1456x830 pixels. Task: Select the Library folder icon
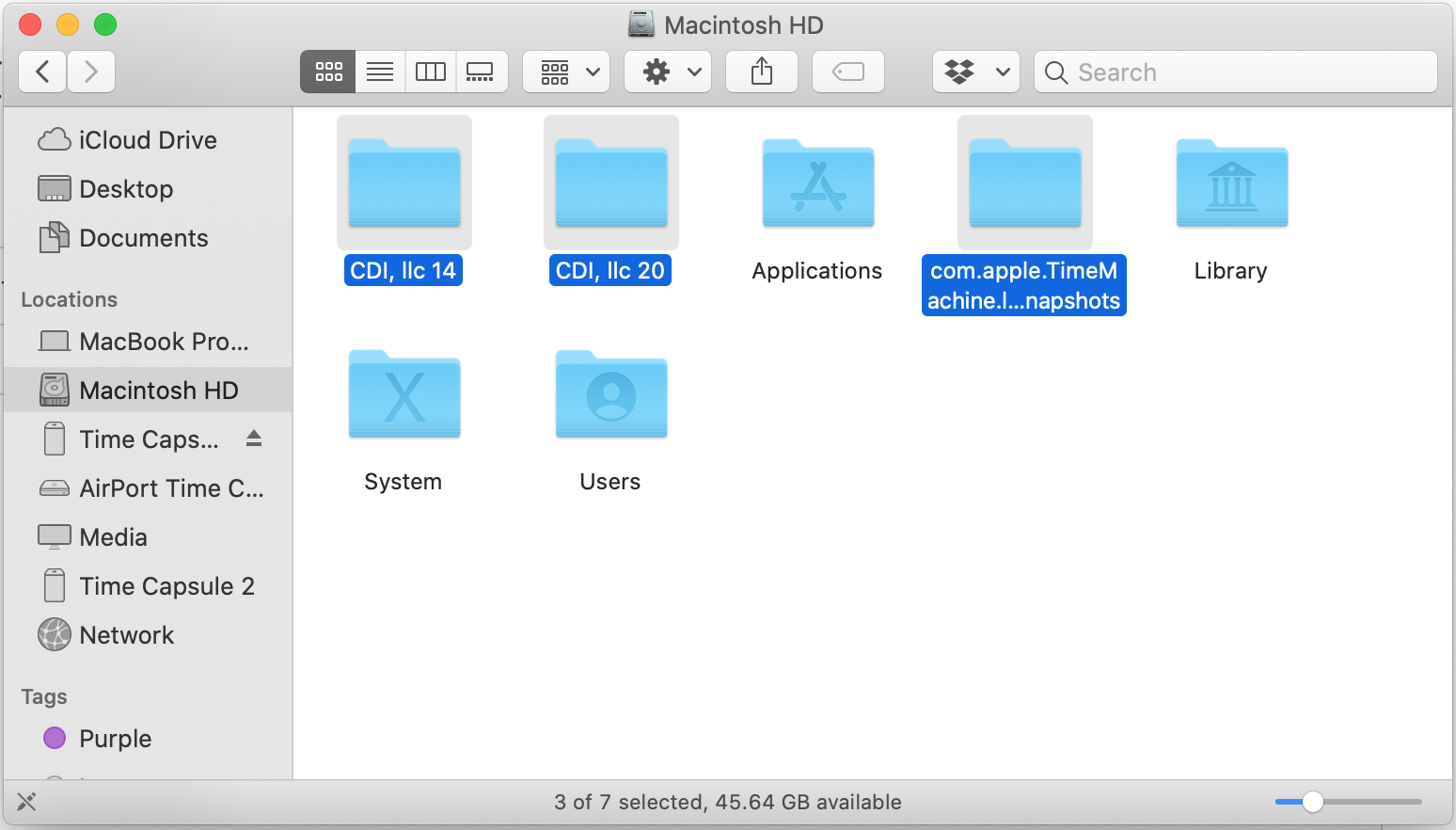(1232, 183)
